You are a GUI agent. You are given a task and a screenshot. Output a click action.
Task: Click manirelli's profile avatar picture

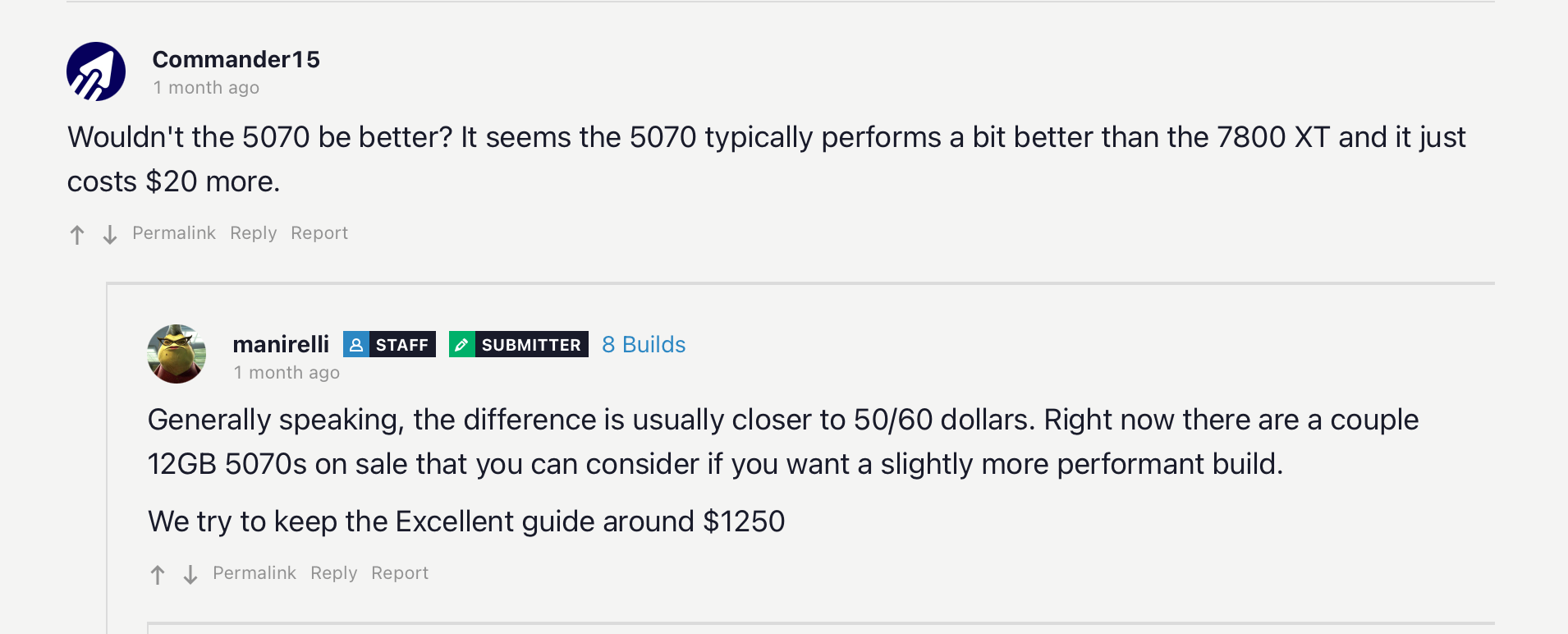coord(176,355)
